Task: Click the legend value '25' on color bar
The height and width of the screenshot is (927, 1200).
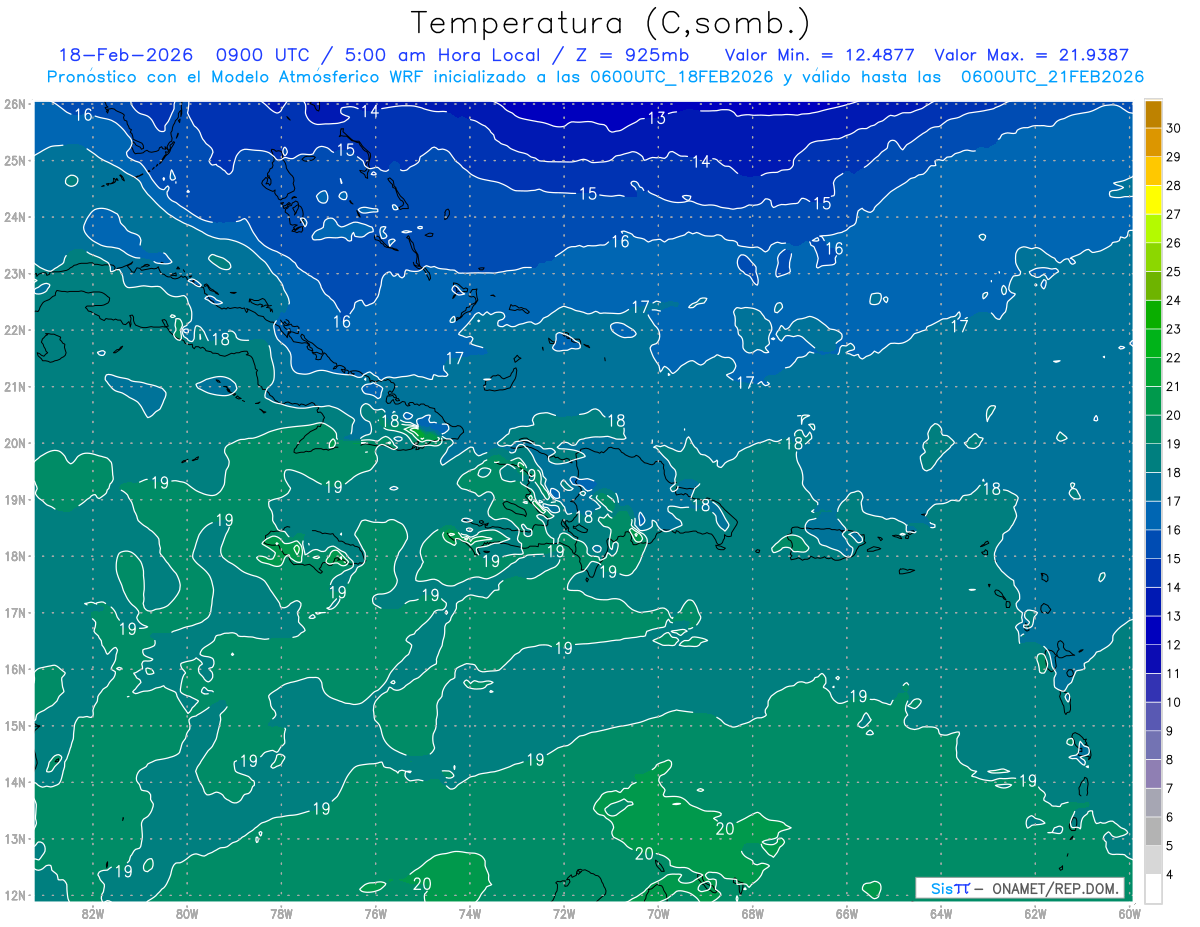Action: (1174, 271)
